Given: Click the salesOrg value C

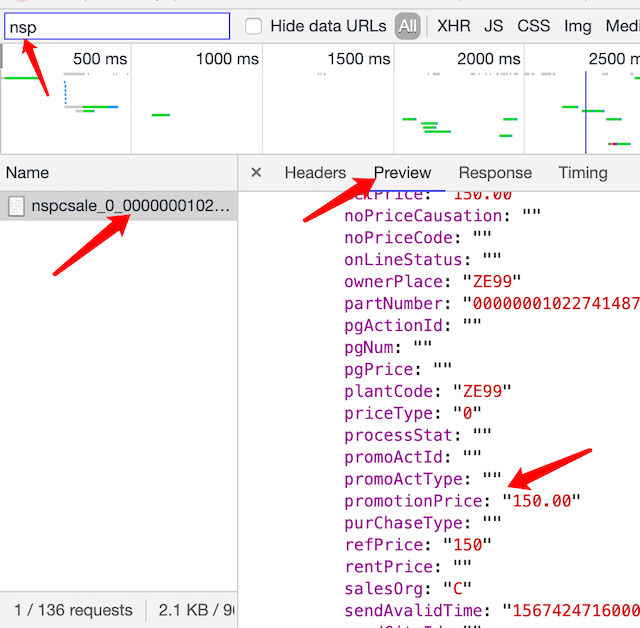Looking at the screenshot, I should click(x=458, y=589).
